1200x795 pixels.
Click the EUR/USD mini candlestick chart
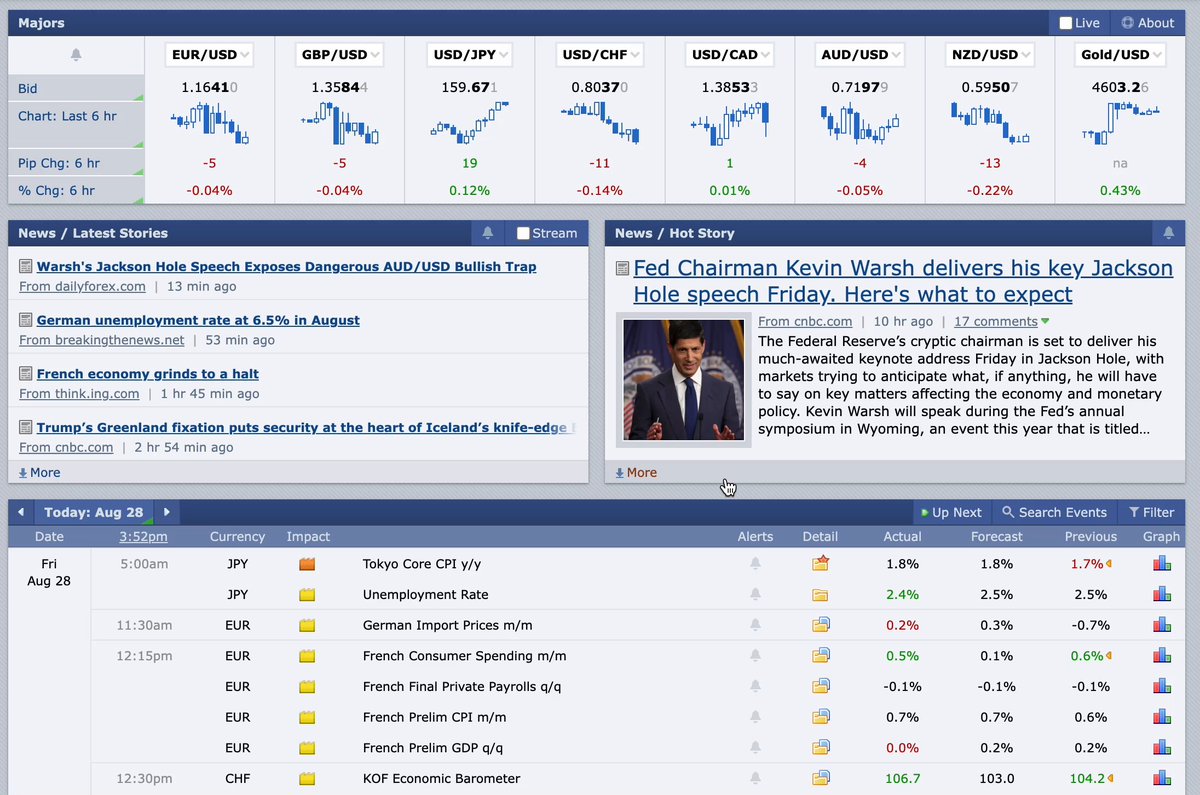pyautogui.click(x=210, y=123)
